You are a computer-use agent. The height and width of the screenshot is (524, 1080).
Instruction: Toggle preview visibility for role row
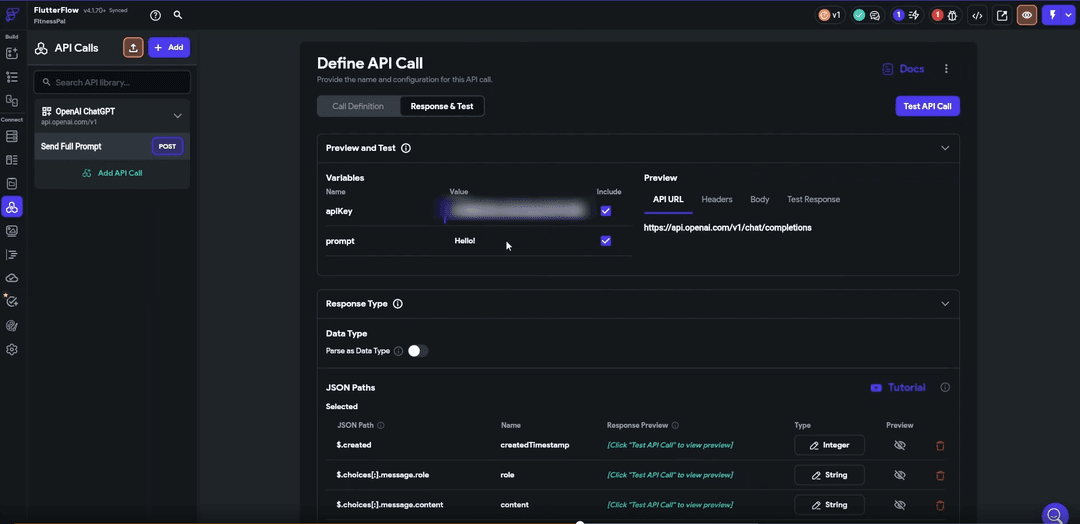click(899, 475)
